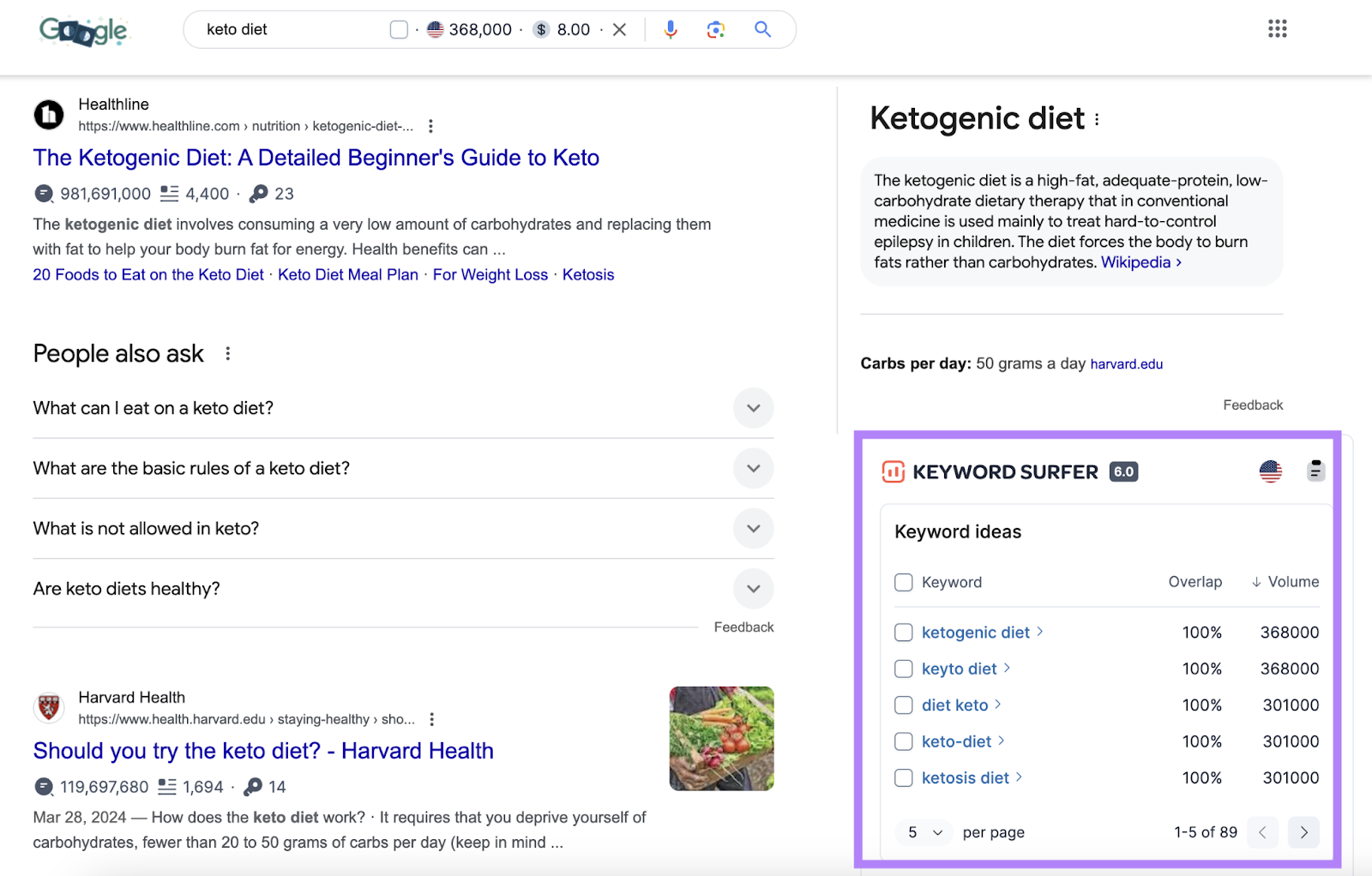
Task: Go to next page of keyword ideas
Action: [1303, 832]
